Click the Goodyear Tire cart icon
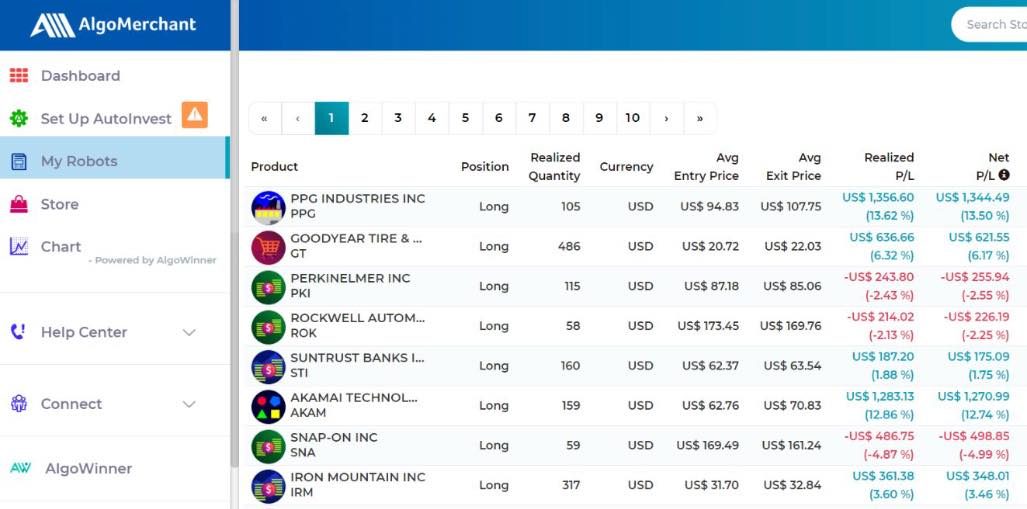This screenshot has height=509, width=1027. 268,247
